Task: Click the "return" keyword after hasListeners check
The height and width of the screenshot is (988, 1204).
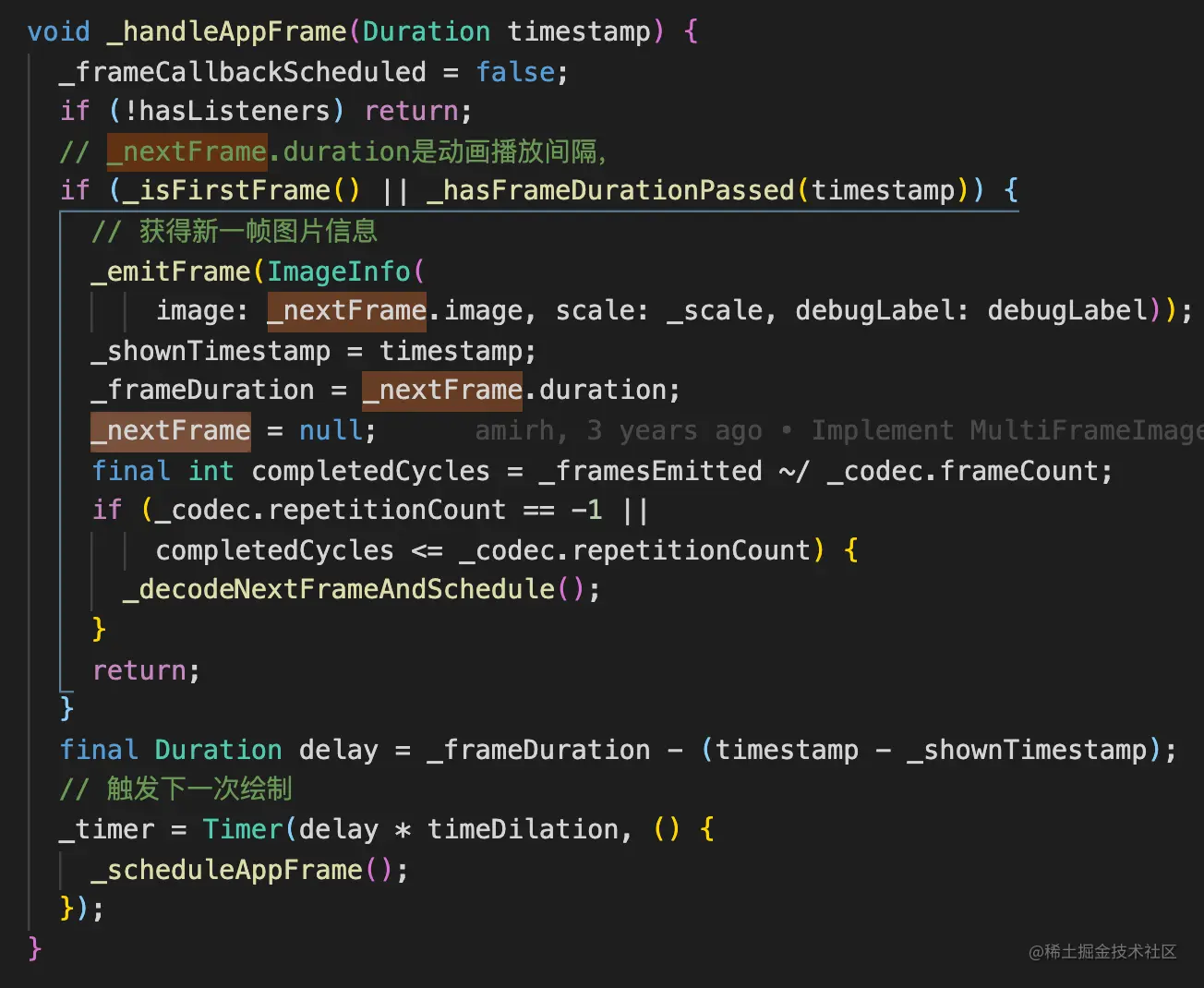Action: pyautogui.click(x=411, y=112)
